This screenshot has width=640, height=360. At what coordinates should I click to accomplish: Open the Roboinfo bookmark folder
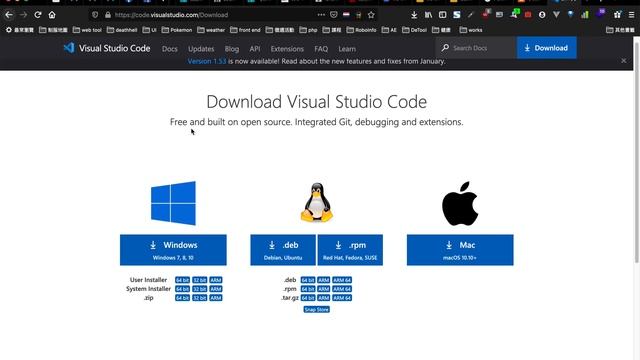pyautogui.click(x=362, y=30)
